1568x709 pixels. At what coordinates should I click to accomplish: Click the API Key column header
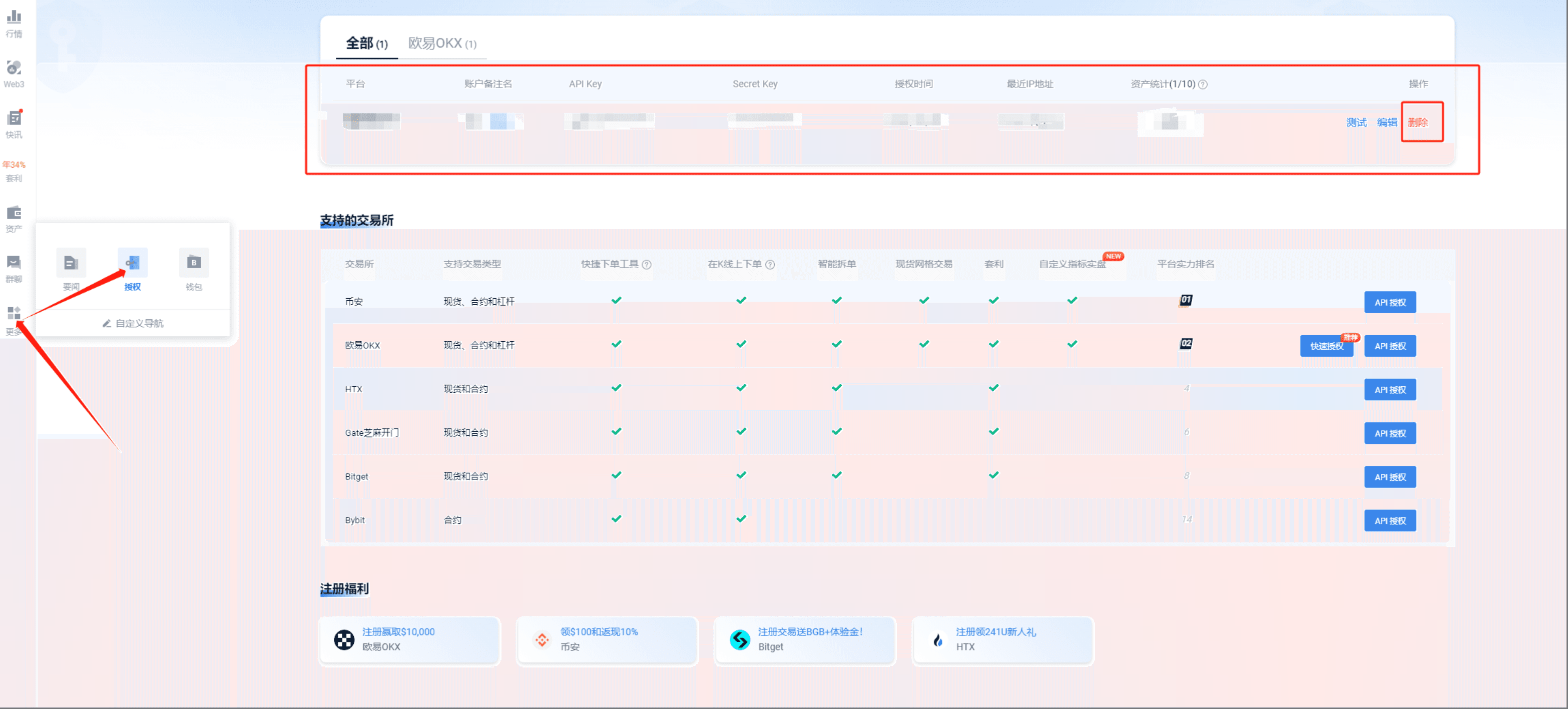(x=586, y=84)
